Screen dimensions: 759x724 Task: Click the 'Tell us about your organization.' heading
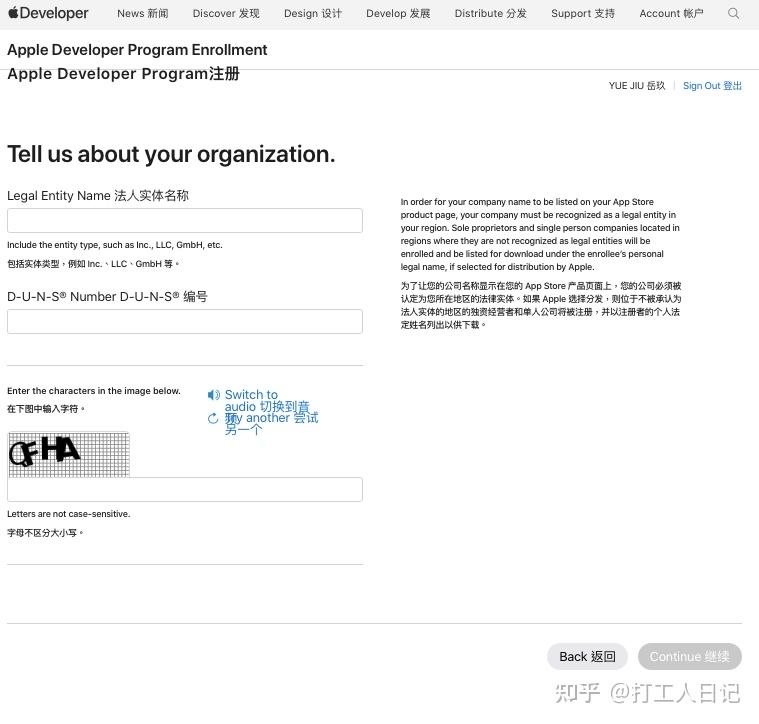[171, 154]
